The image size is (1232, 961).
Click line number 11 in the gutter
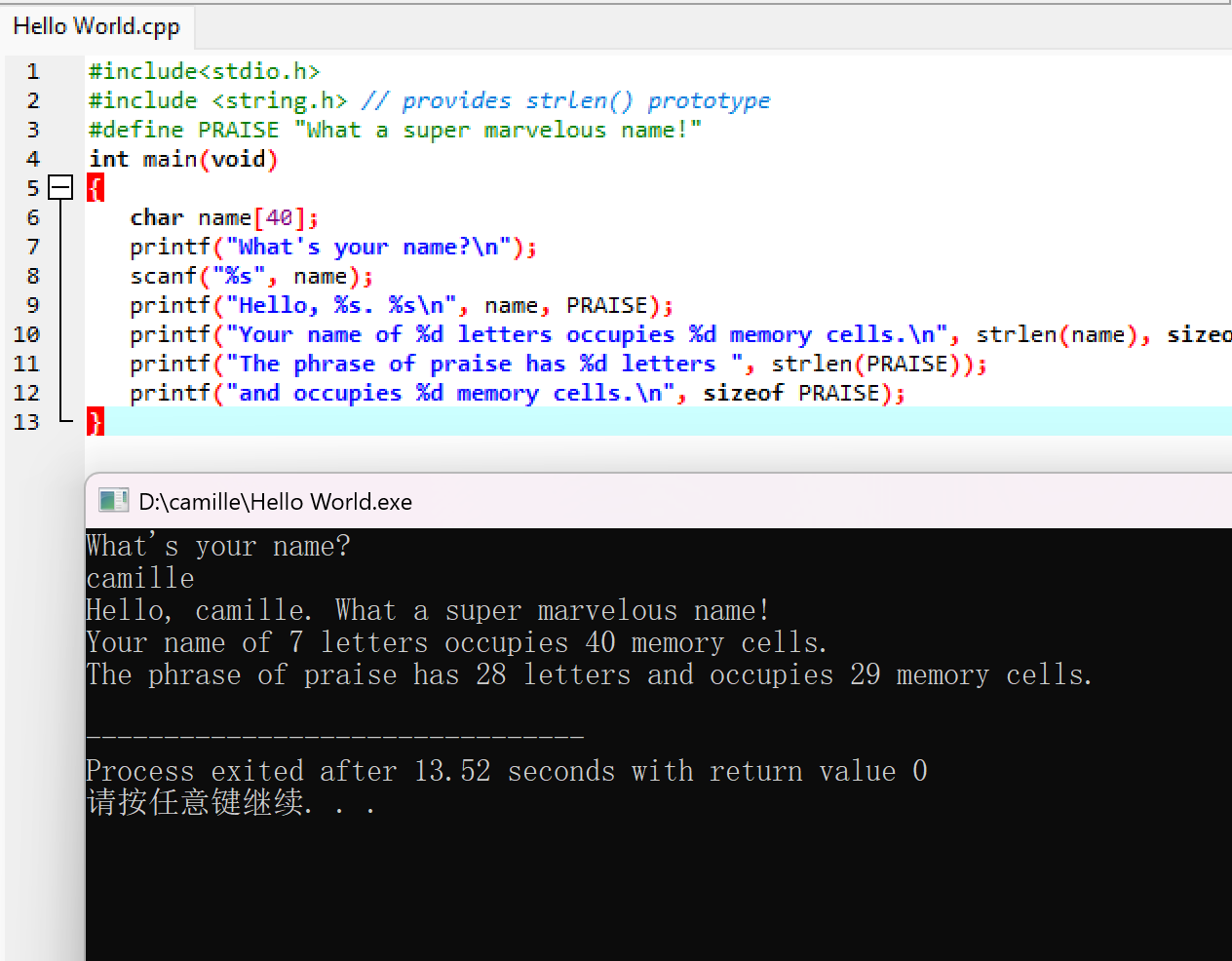(x=26, y=364)
